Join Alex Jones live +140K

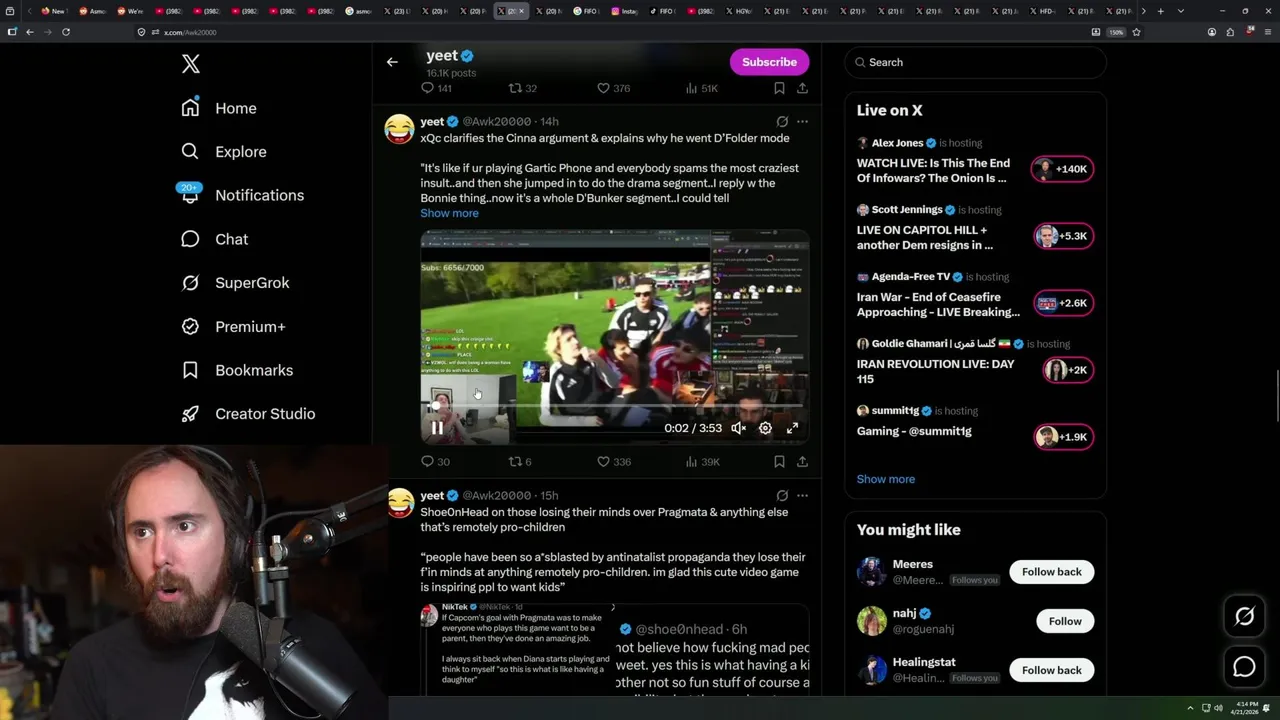pyautogui.click(x=1063, y=169)
